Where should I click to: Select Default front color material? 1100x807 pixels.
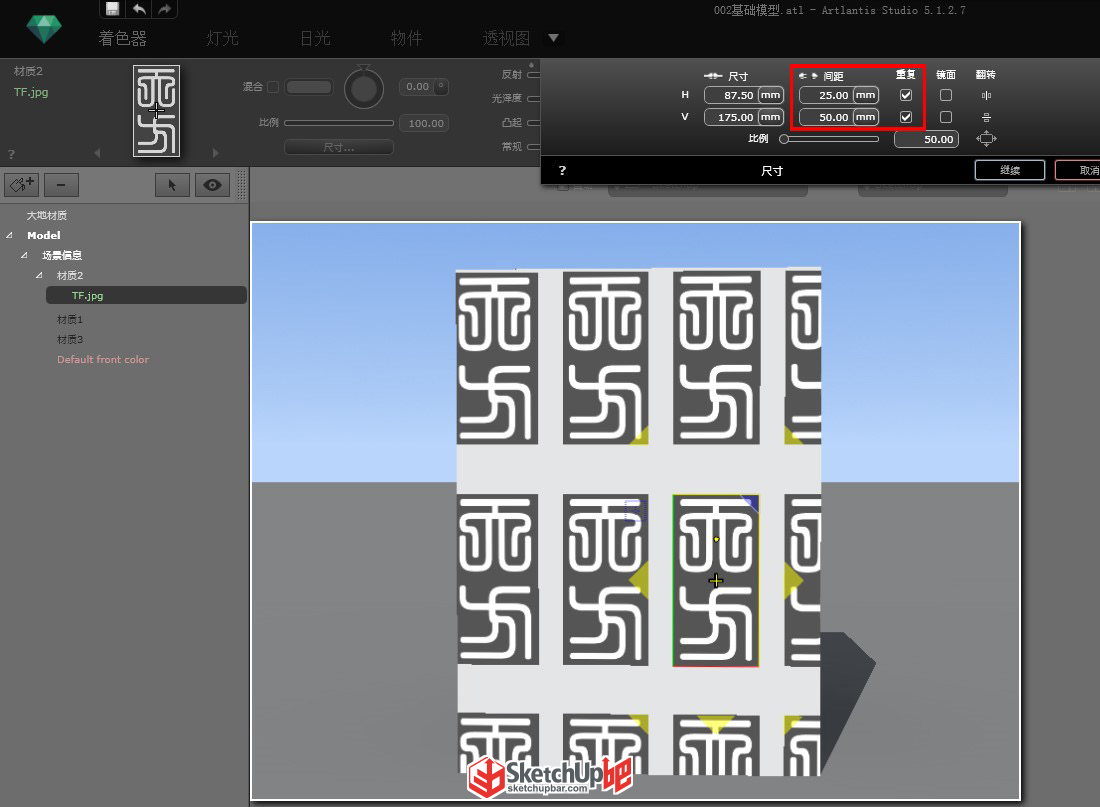click(x=103, y=359)
